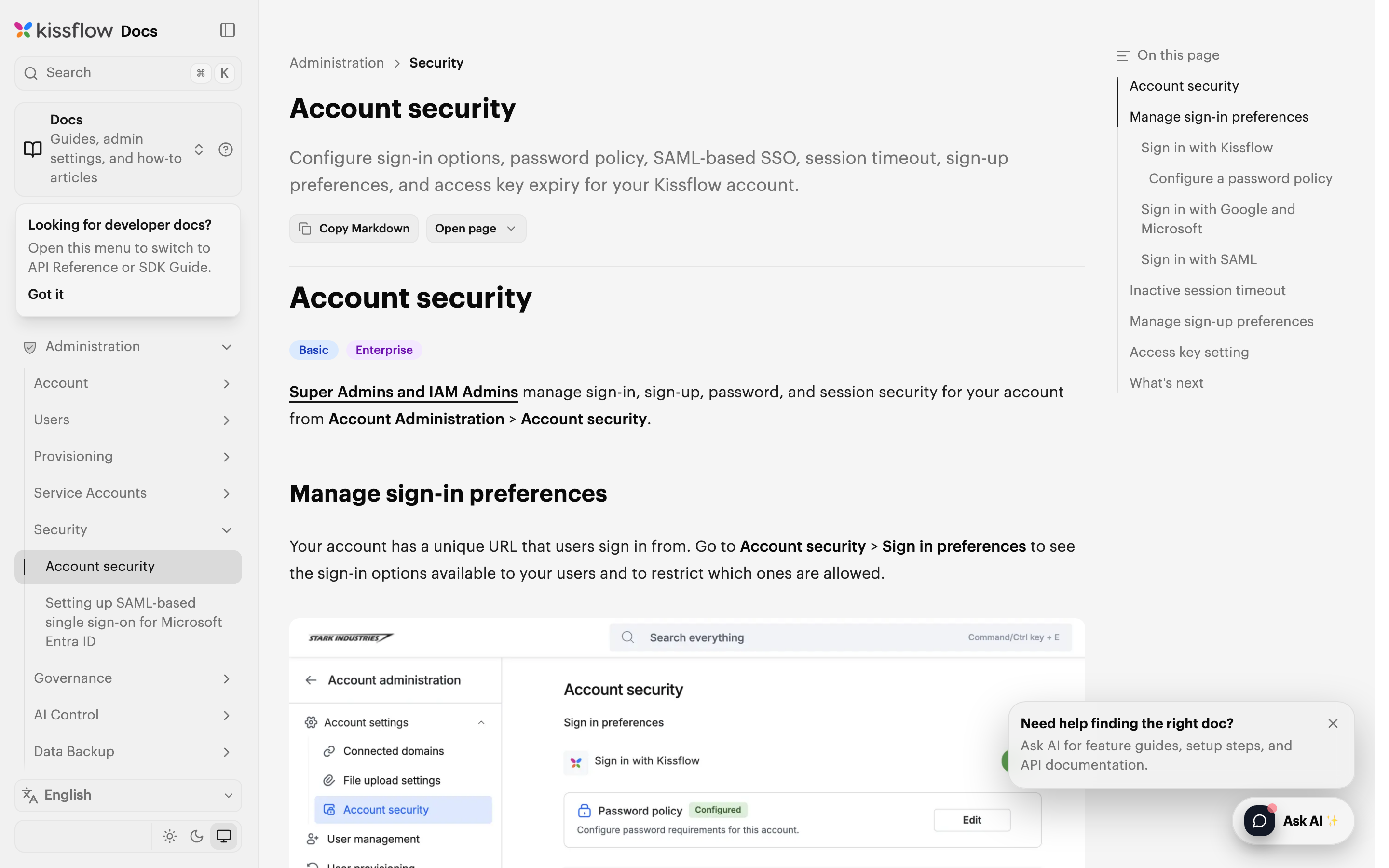This screenshot has width=1389, height=868.
Task: Collapse the sidebar with the panel icon
Action: [x=227, y=30]
